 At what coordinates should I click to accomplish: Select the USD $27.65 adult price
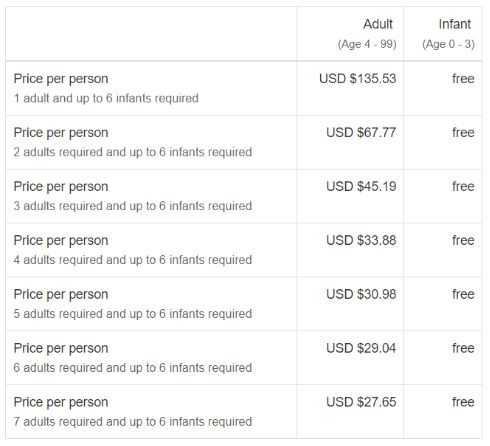[361, 402]
